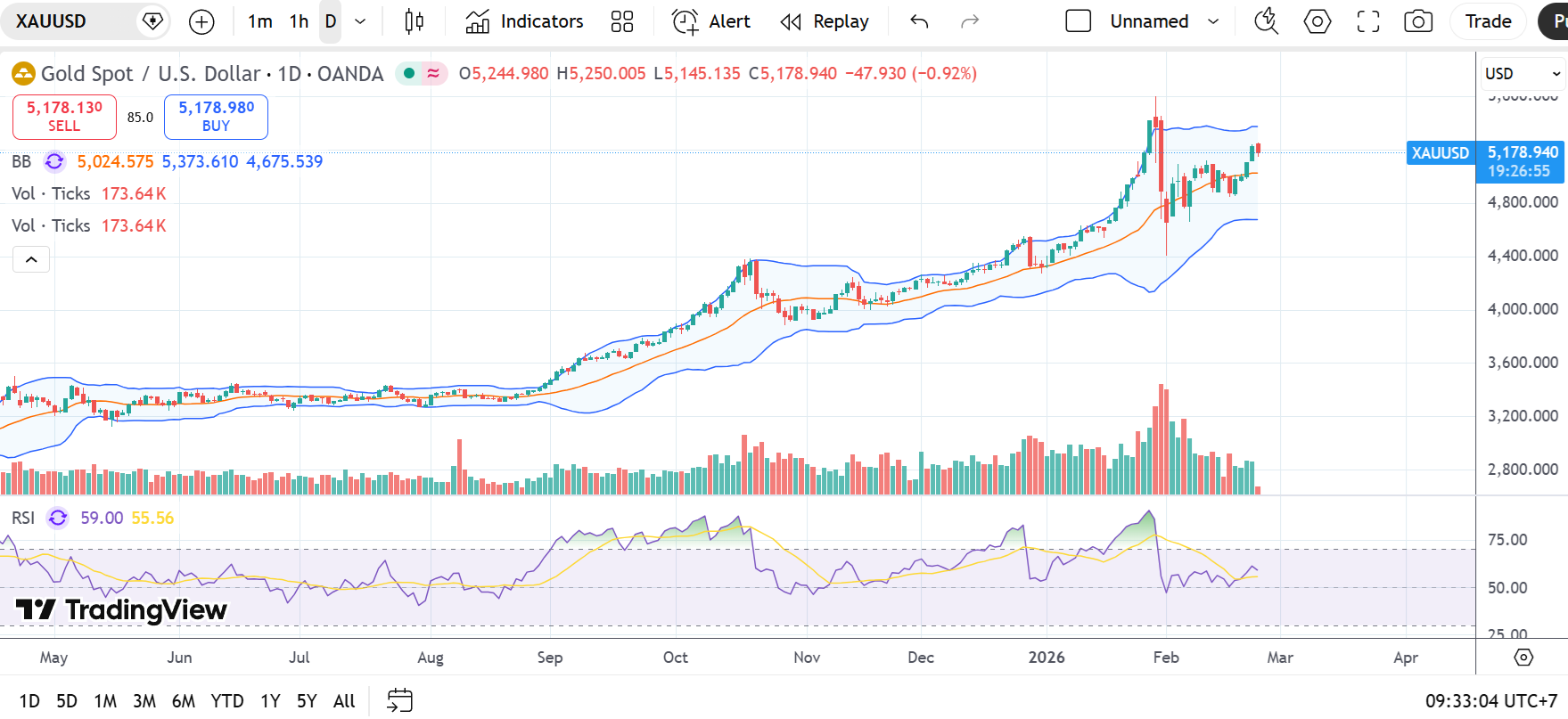The height and width of the screenshot is (719, 1568).
Task: Collapse the indicator legend with chevron
Action: [31, 259]
